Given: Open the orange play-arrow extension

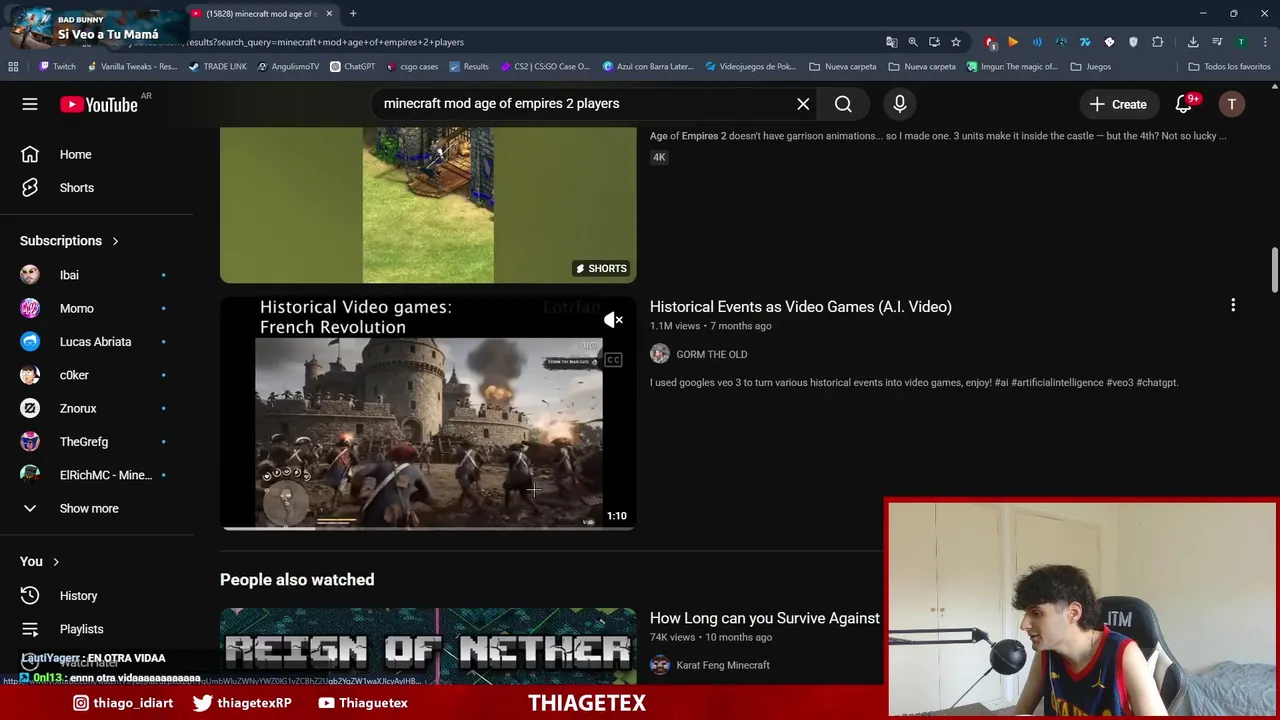Looking at the screenshot, I should (1013, 42).
